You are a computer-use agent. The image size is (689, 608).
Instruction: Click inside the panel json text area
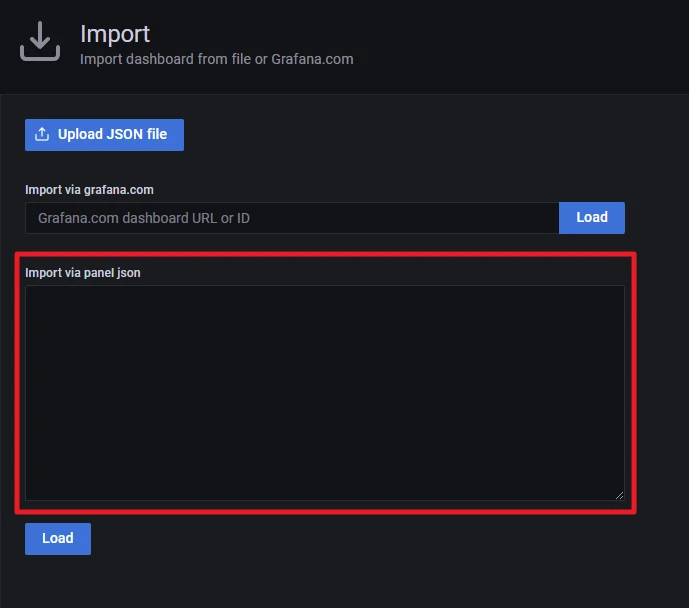(324, 392)
